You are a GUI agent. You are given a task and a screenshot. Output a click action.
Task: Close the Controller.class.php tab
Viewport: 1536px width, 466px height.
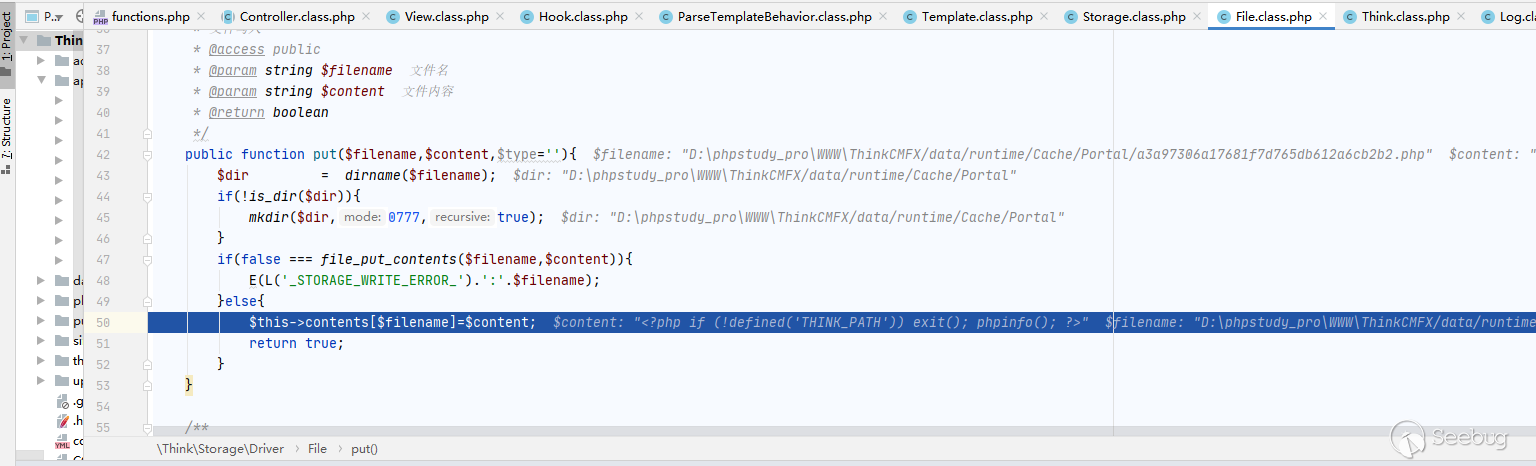pyautogui.click(x=367, y=17)
